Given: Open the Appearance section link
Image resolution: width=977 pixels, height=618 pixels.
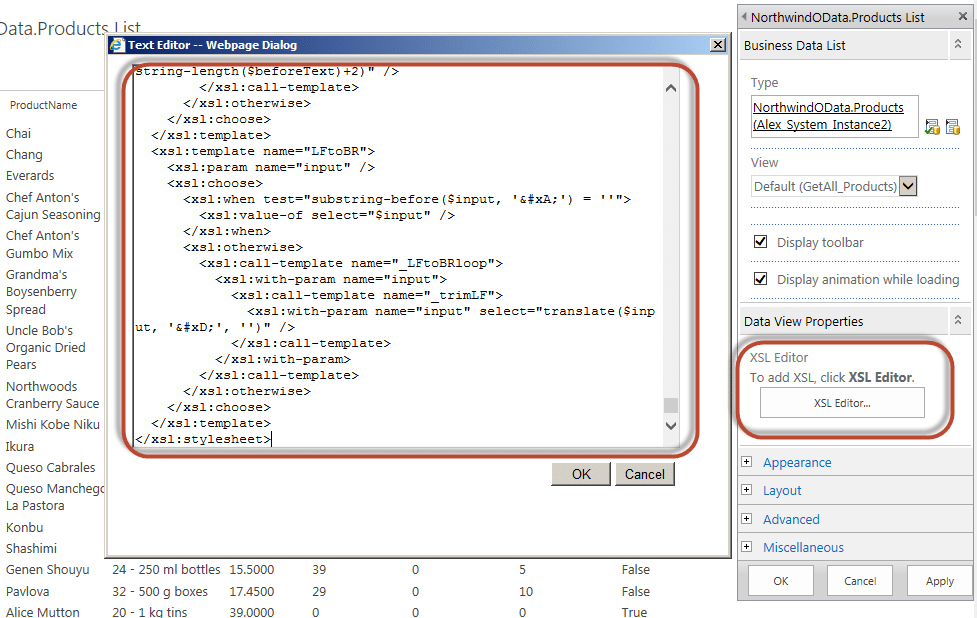Looking at the screenshot, I should 797,462.
